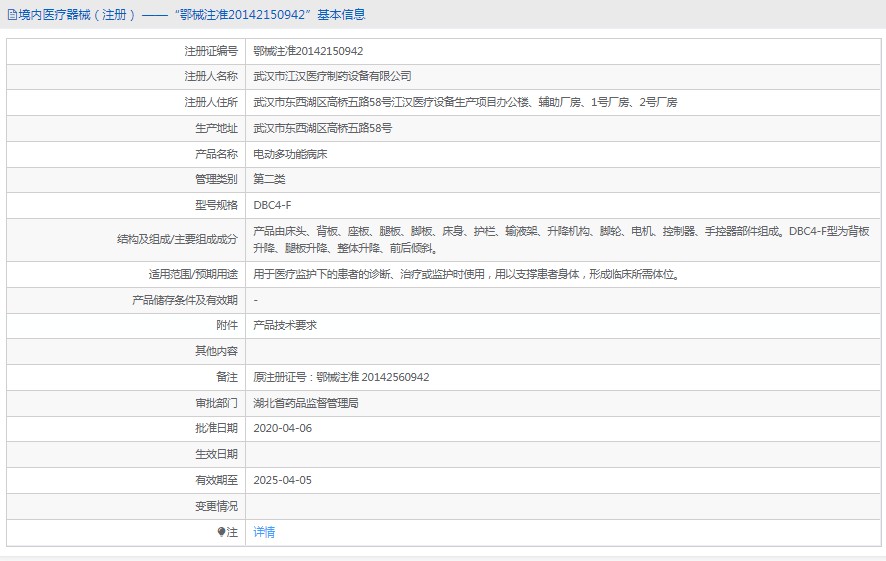Click the 结构及组成 description text

pos(560,240)
